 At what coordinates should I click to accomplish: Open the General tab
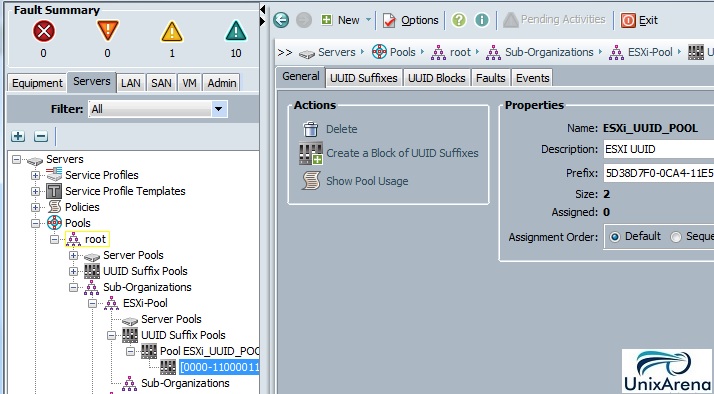301,76
